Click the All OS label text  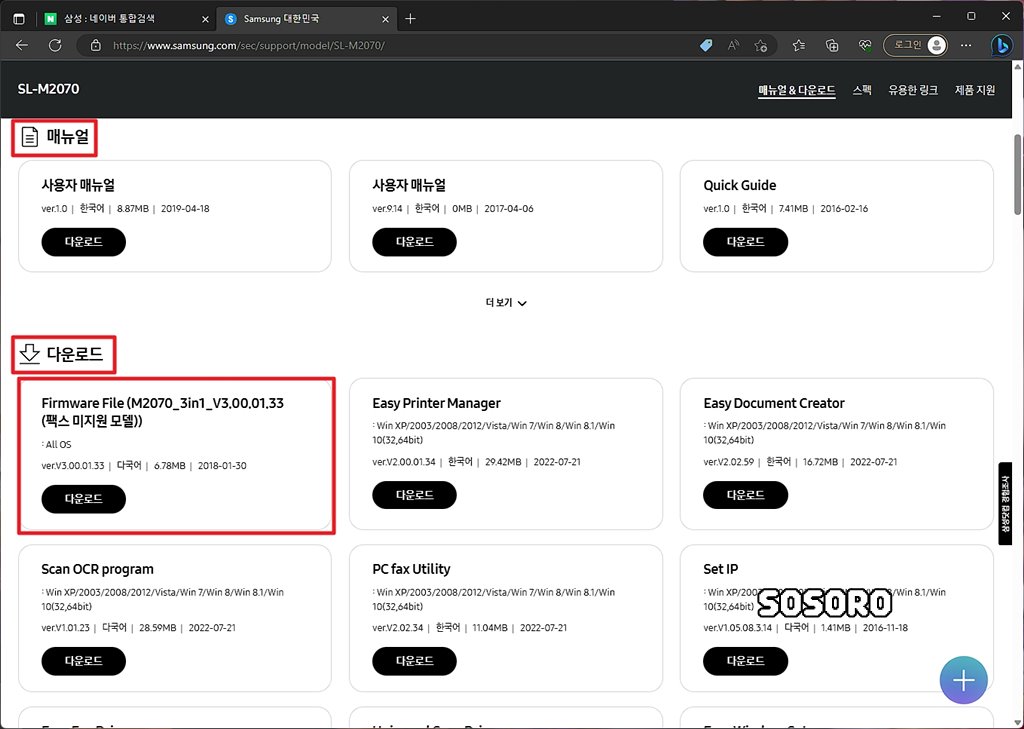pyautogui.click(x=58, y=445)
